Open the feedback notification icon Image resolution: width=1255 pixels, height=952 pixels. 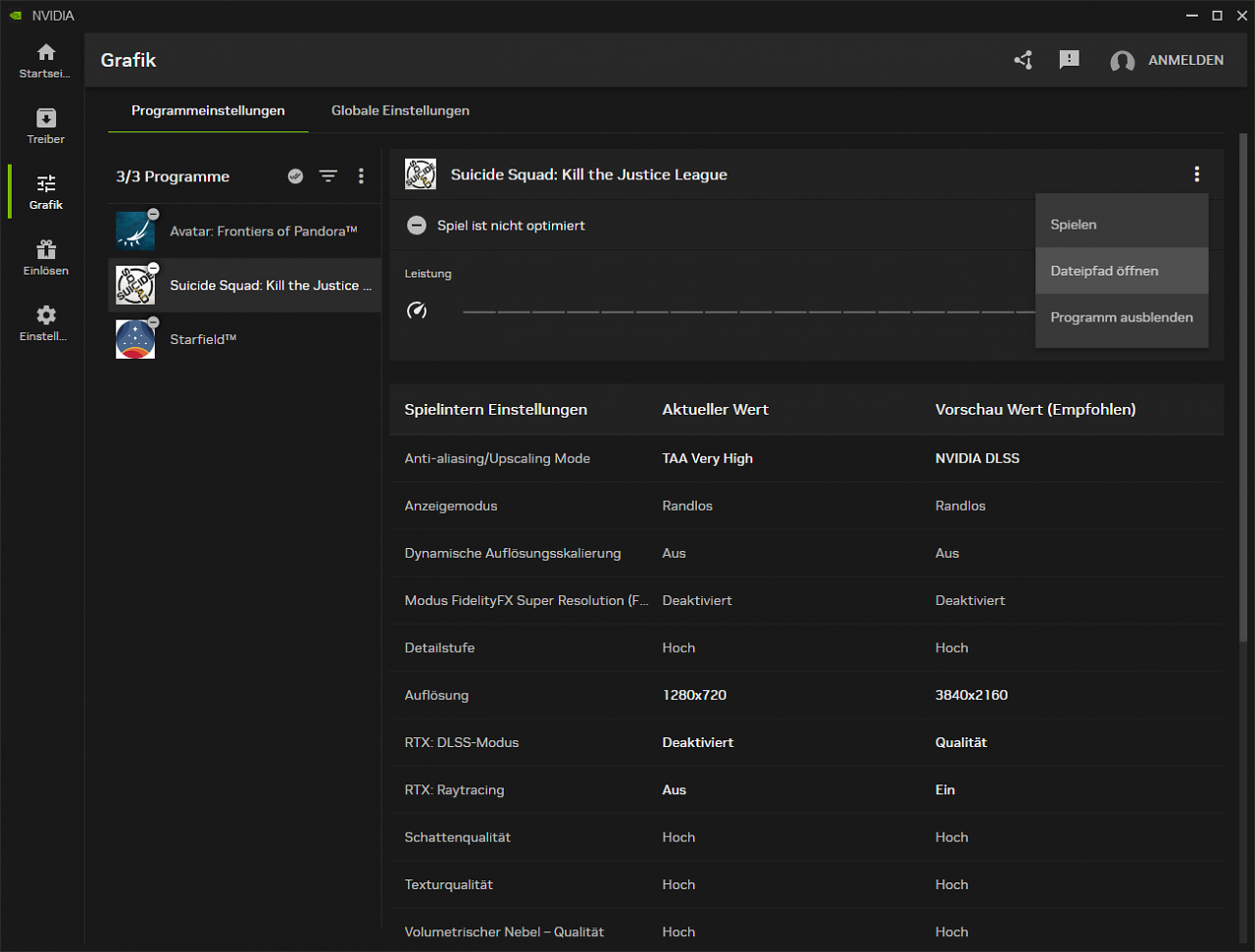pos(1069,61)
